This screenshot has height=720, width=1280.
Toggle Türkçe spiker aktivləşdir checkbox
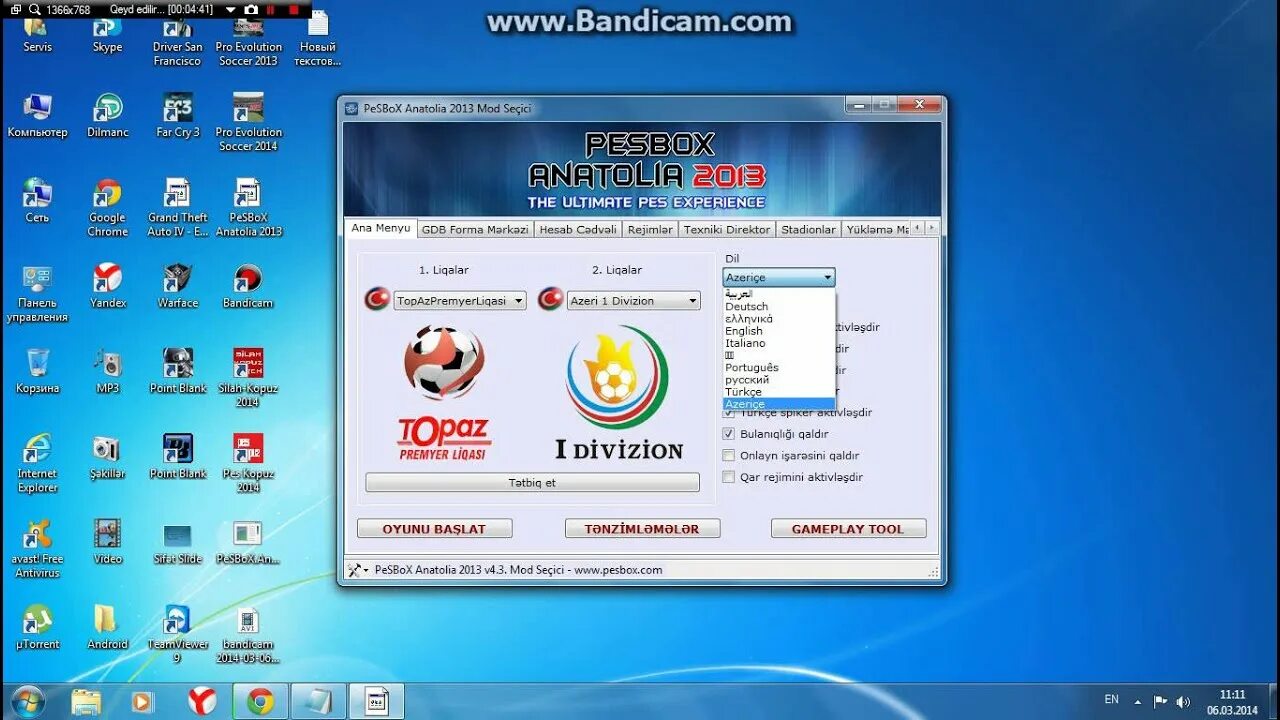pos(728,412)
